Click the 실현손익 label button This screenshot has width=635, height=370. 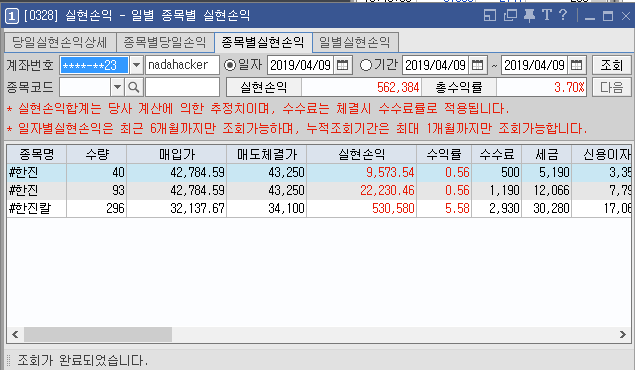[264, 87]
